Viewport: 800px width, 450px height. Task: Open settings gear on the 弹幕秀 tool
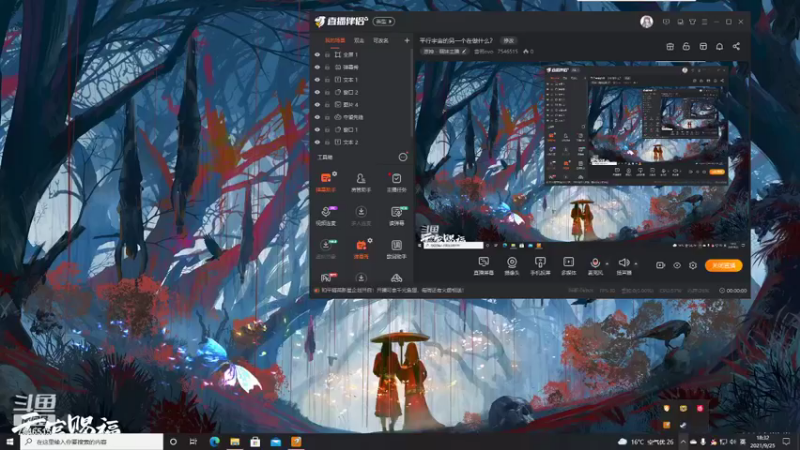tap(370, 241)
